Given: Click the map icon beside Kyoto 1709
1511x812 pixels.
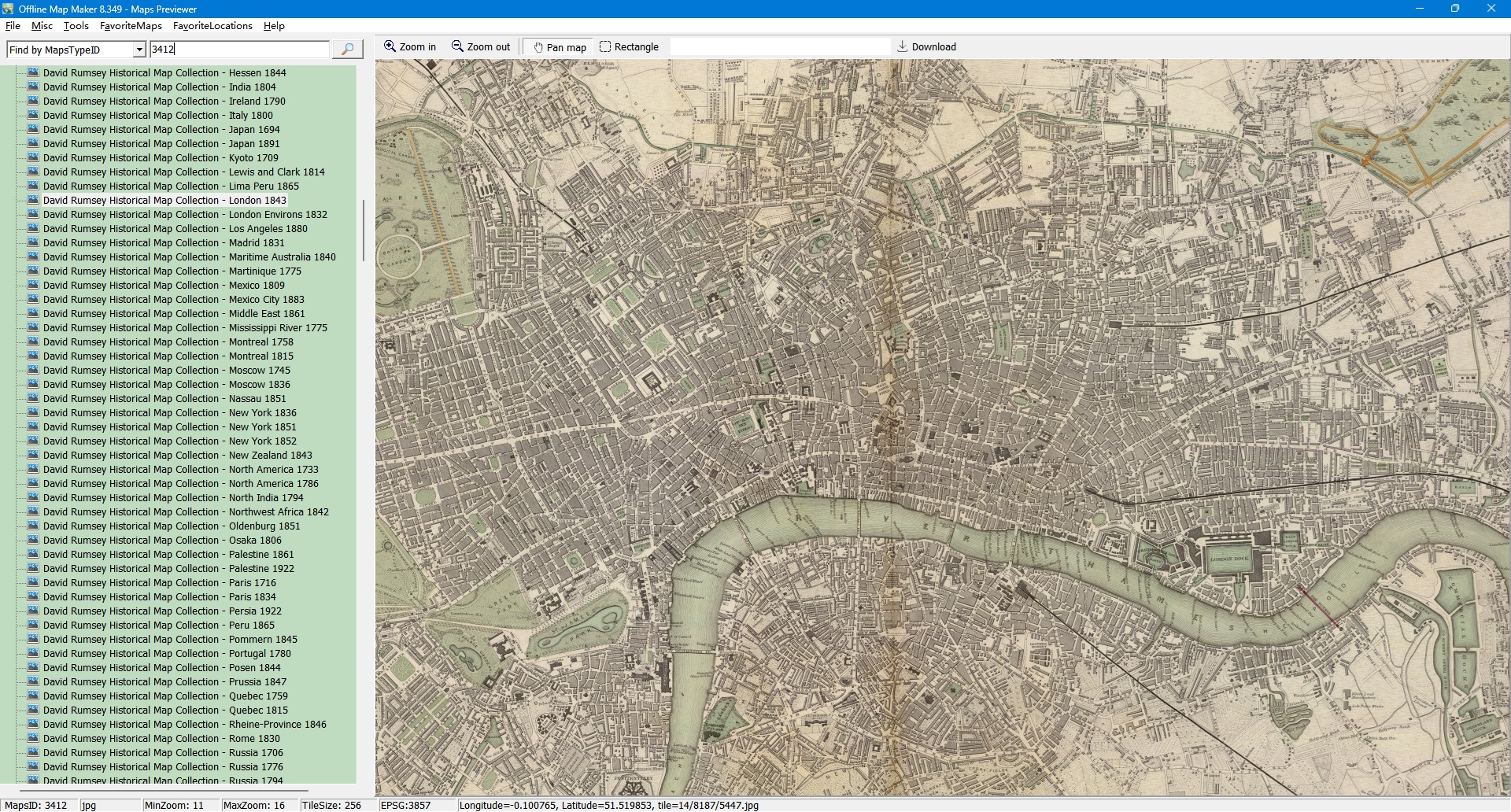Looking at the screenshot, I should click(x=33, y=157).
